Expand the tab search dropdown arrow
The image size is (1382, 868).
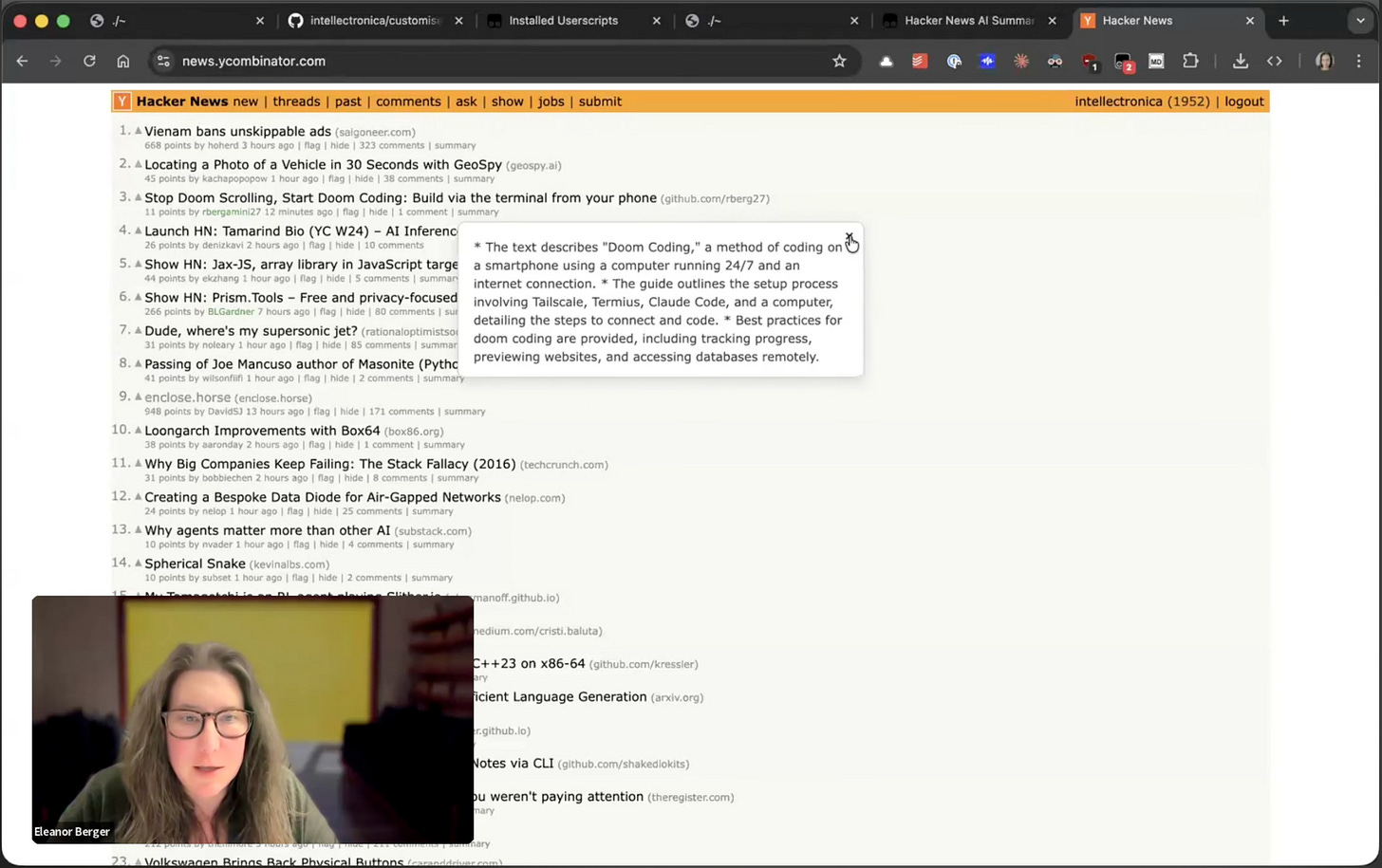point(1360,20)
